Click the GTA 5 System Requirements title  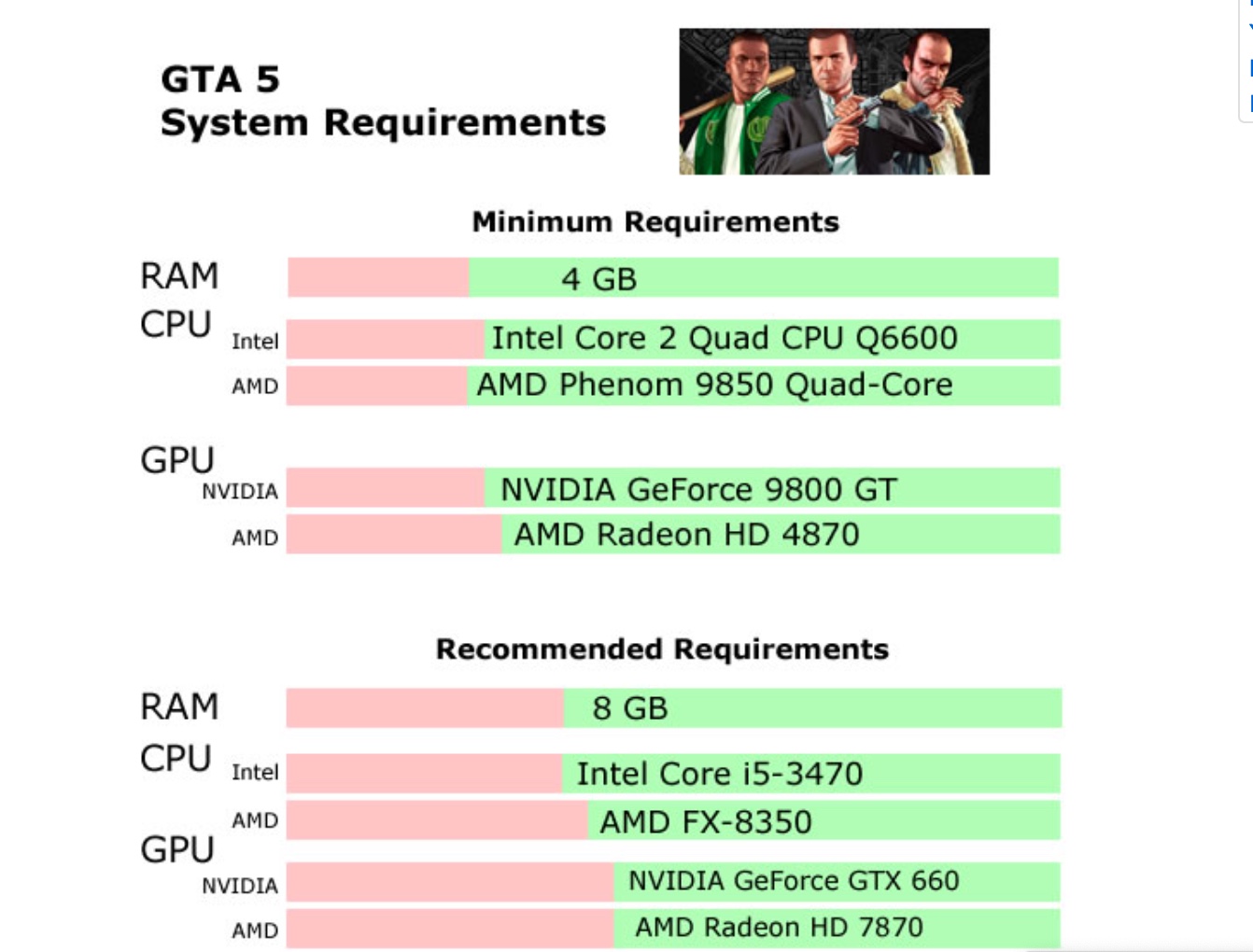383,102
